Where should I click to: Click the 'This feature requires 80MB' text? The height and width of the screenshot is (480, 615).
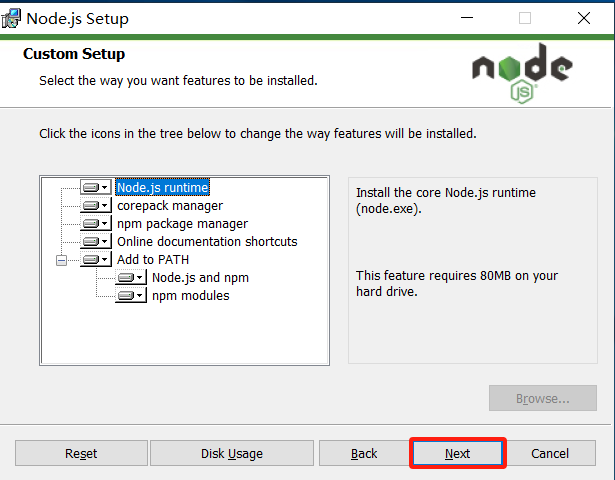coord(457,284)
